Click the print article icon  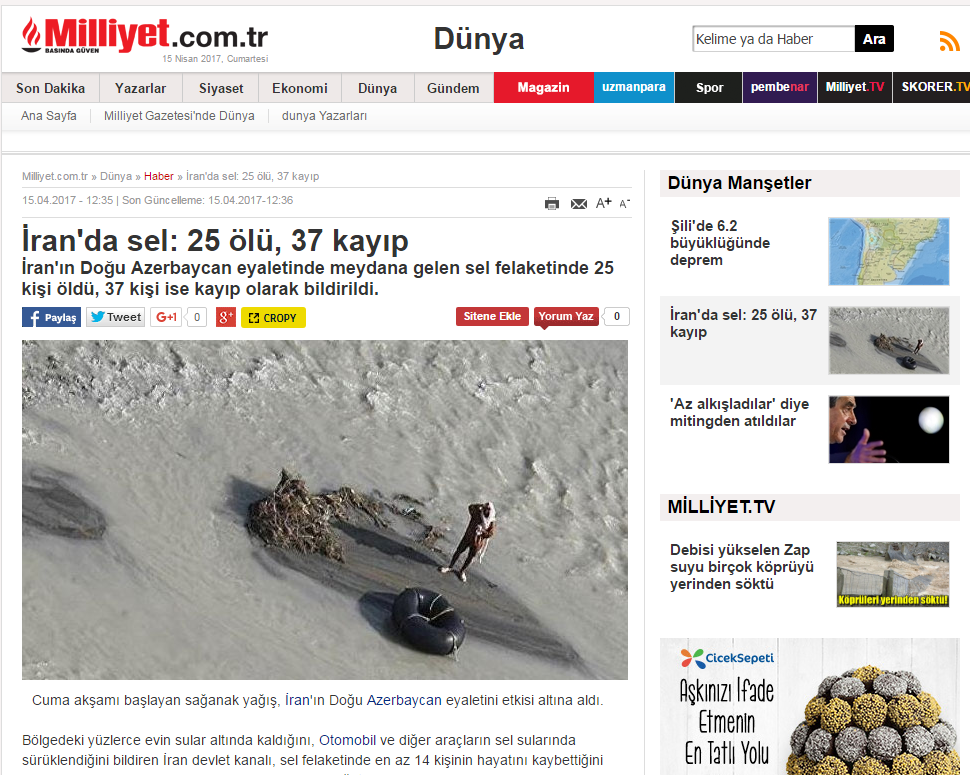(552, 203)
